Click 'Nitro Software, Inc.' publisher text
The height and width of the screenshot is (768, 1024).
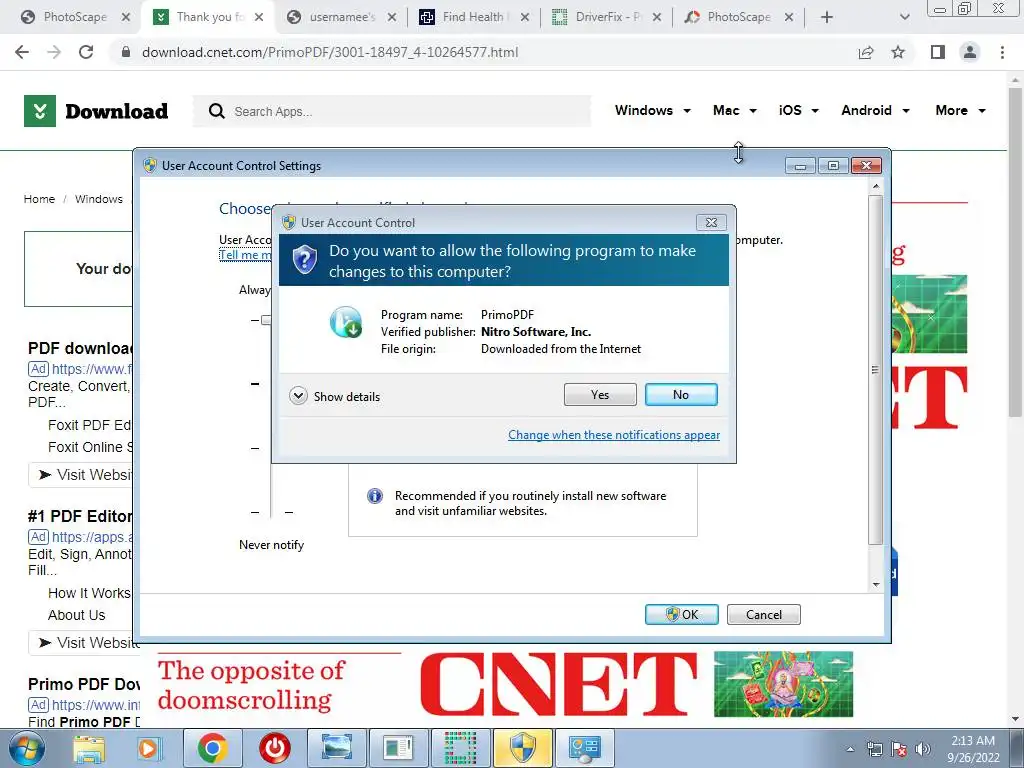(x=536, y=332)
